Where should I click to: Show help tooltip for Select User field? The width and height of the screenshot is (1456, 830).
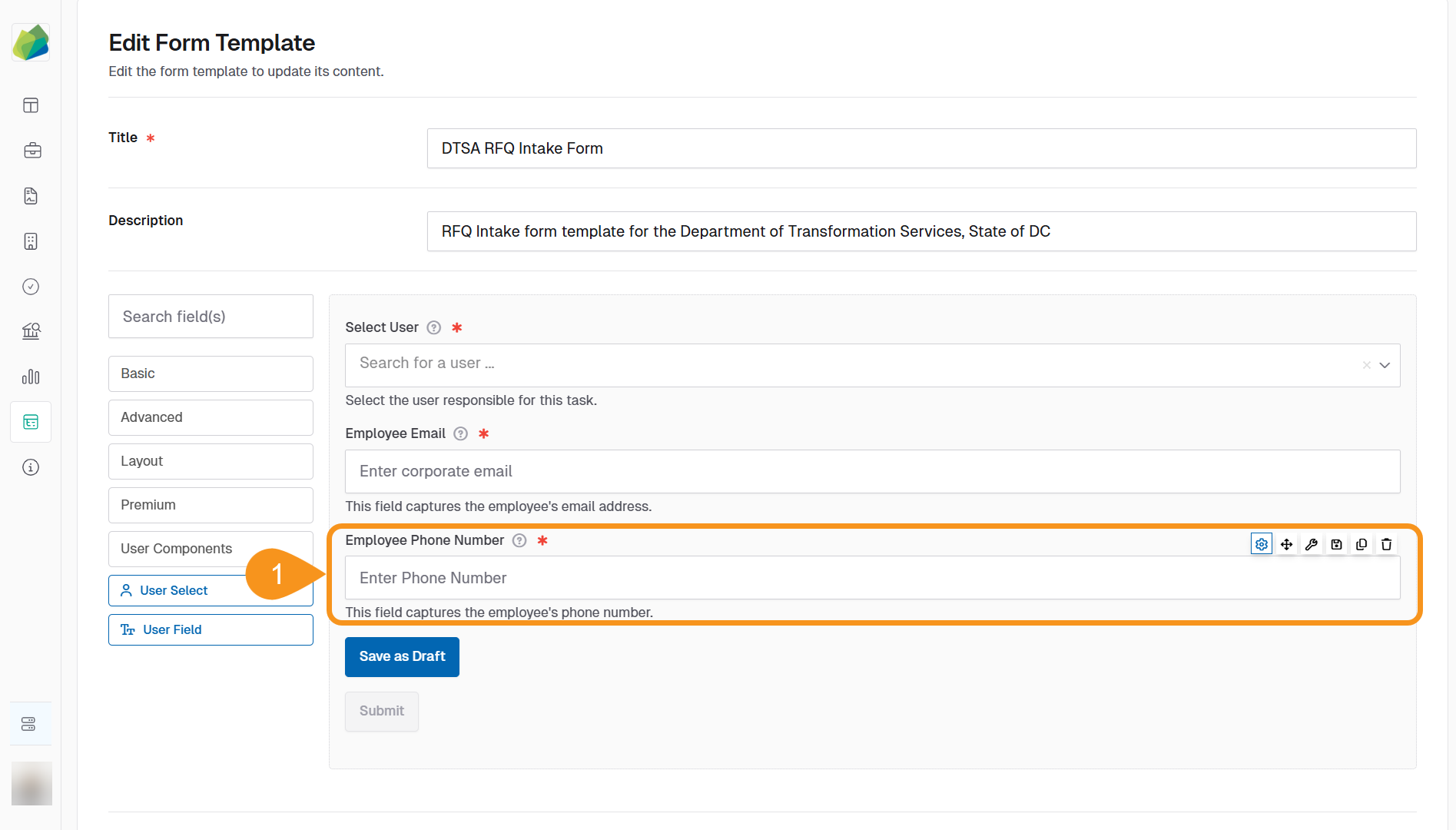pyautogui.click(x=433, y=327)
